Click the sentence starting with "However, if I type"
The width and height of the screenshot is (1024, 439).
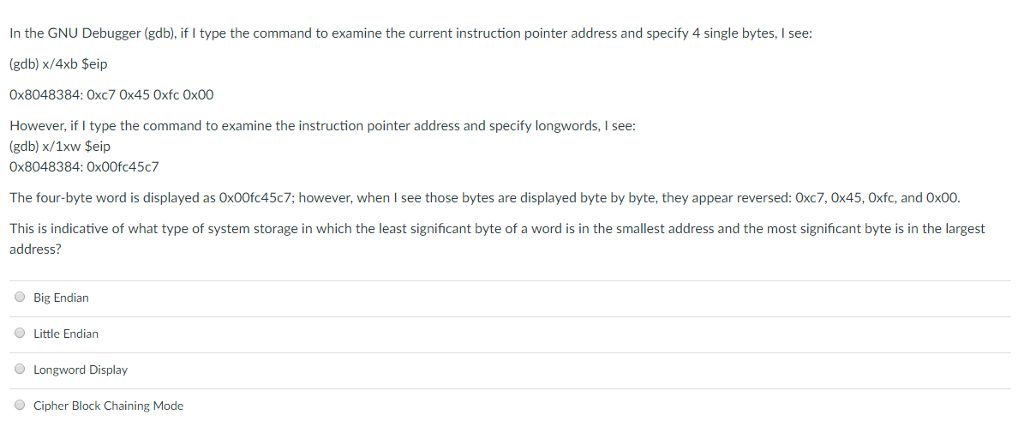pos(323,125)
